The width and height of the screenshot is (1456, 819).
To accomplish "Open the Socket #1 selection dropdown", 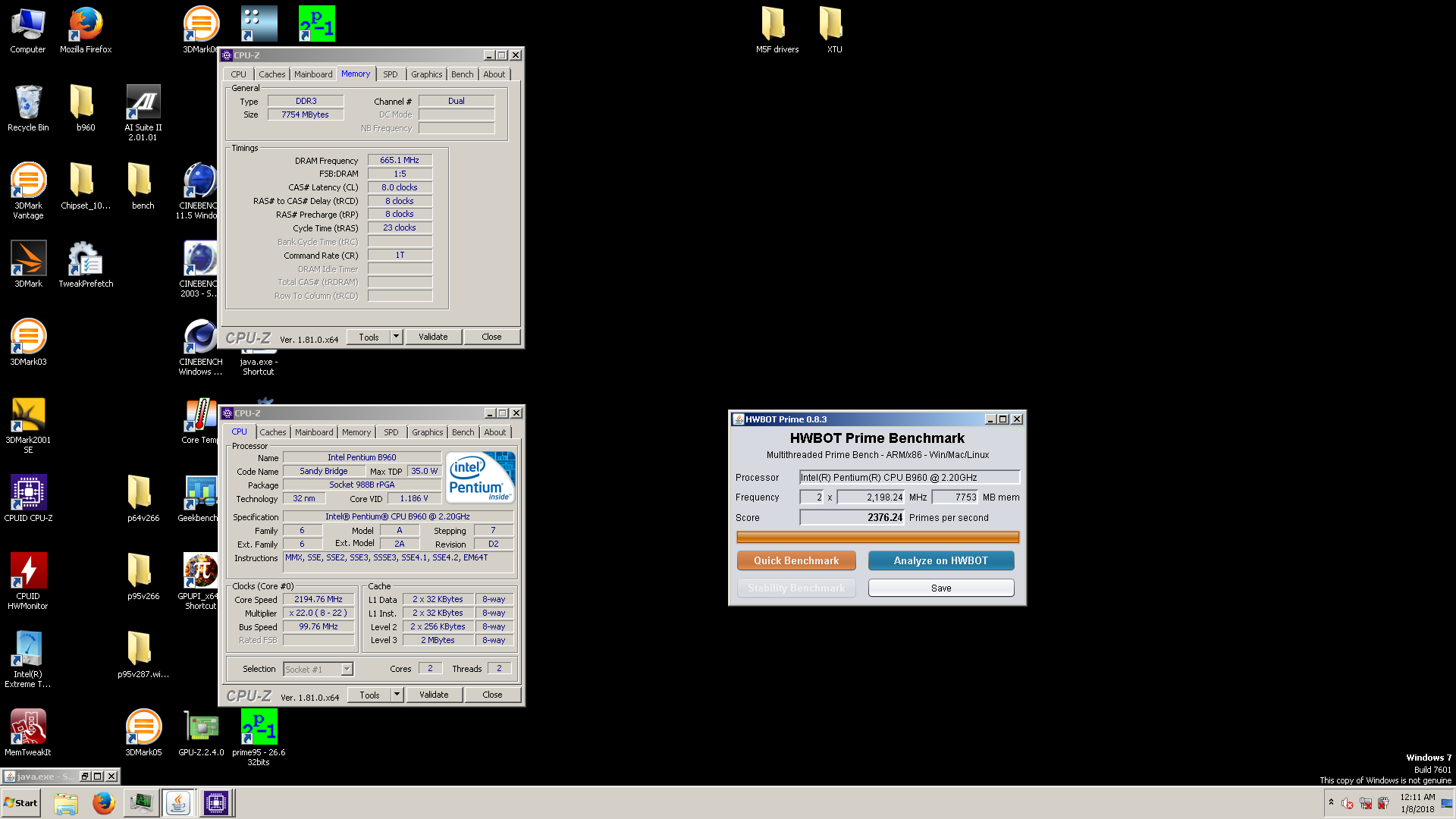I will click(318, 669).
